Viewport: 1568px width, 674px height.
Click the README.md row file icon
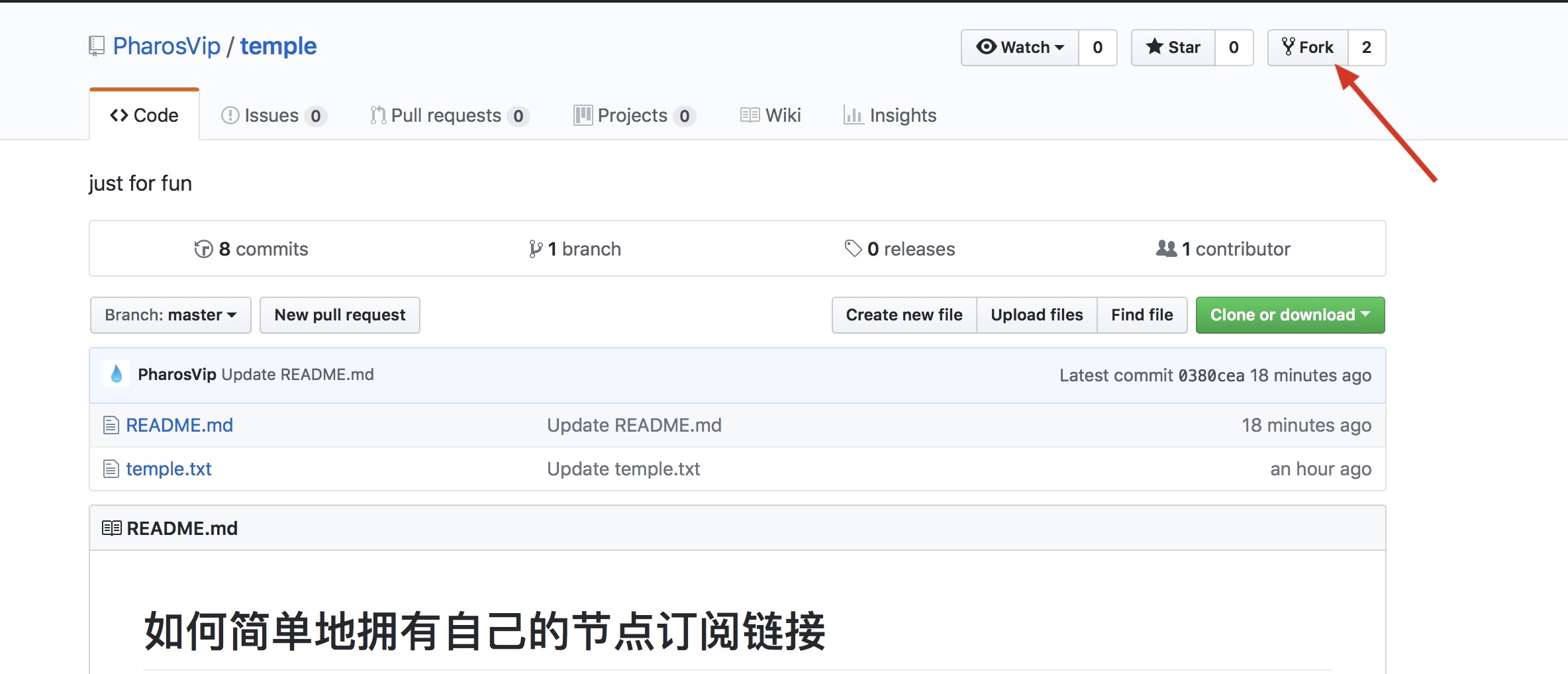point(111,425)
